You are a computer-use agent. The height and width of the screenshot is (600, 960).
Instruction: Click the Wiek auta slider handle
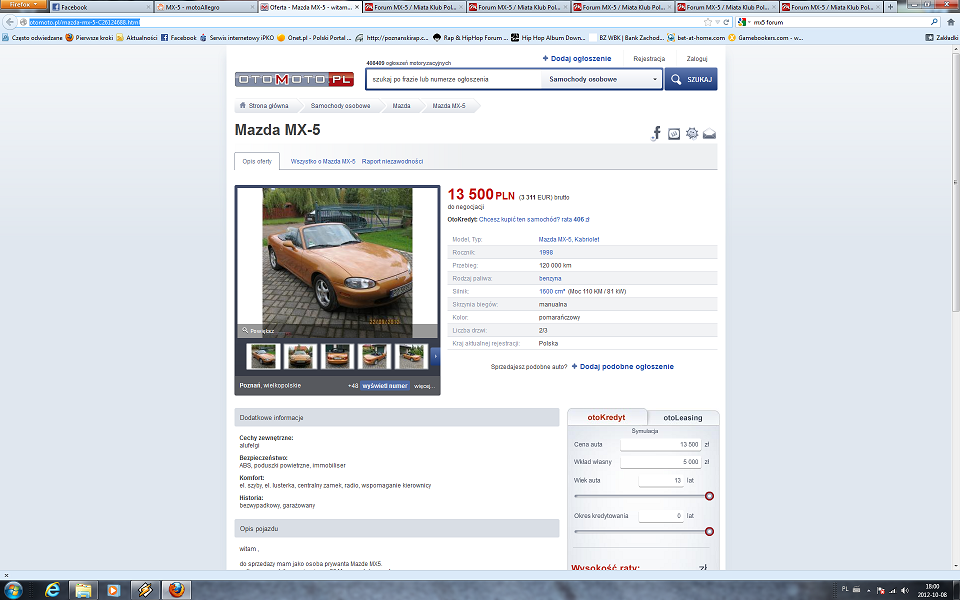tap(709, 496)
